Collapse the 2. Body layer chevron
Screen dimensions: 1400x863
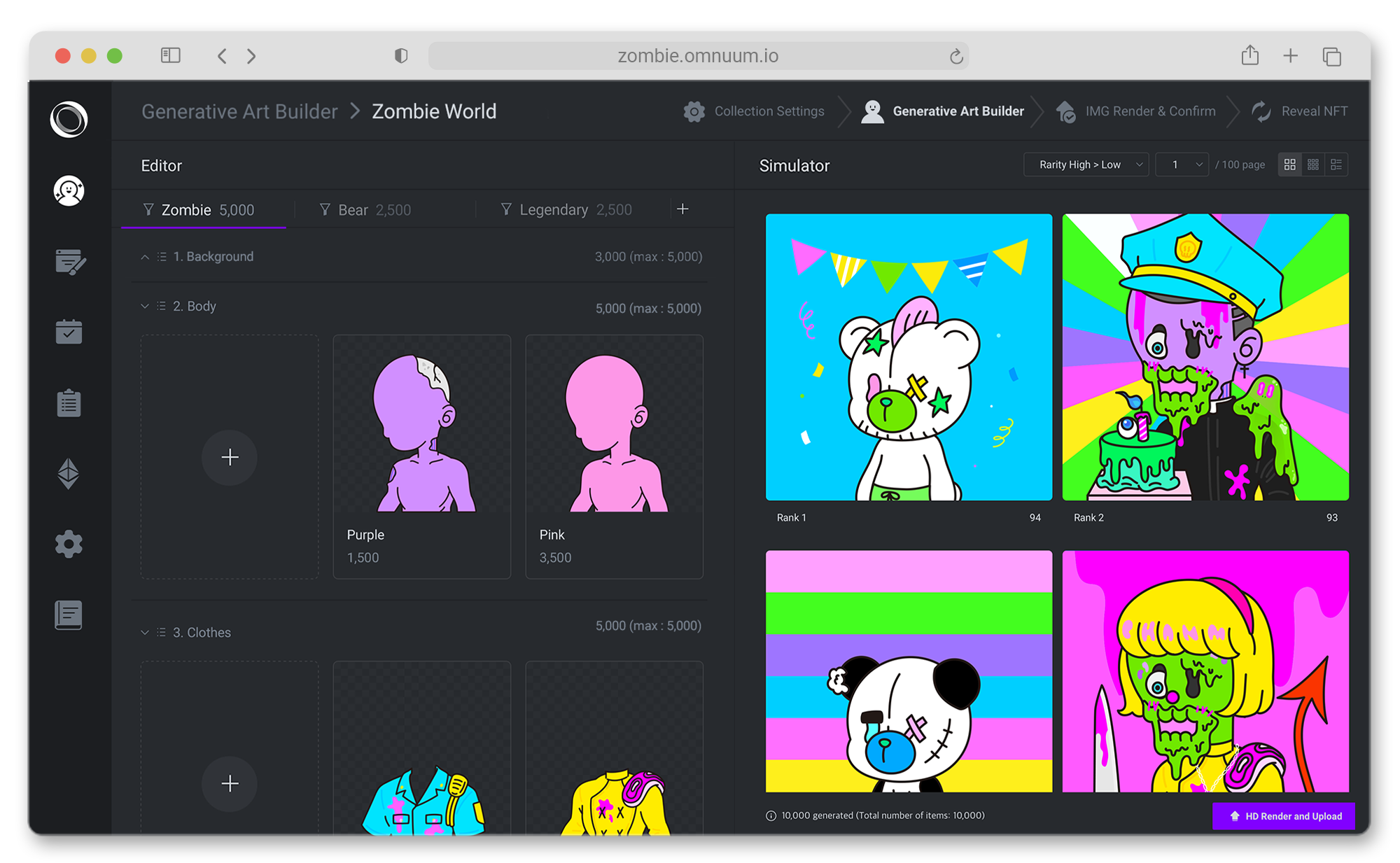pyautogui.click(x=145, y=306)
